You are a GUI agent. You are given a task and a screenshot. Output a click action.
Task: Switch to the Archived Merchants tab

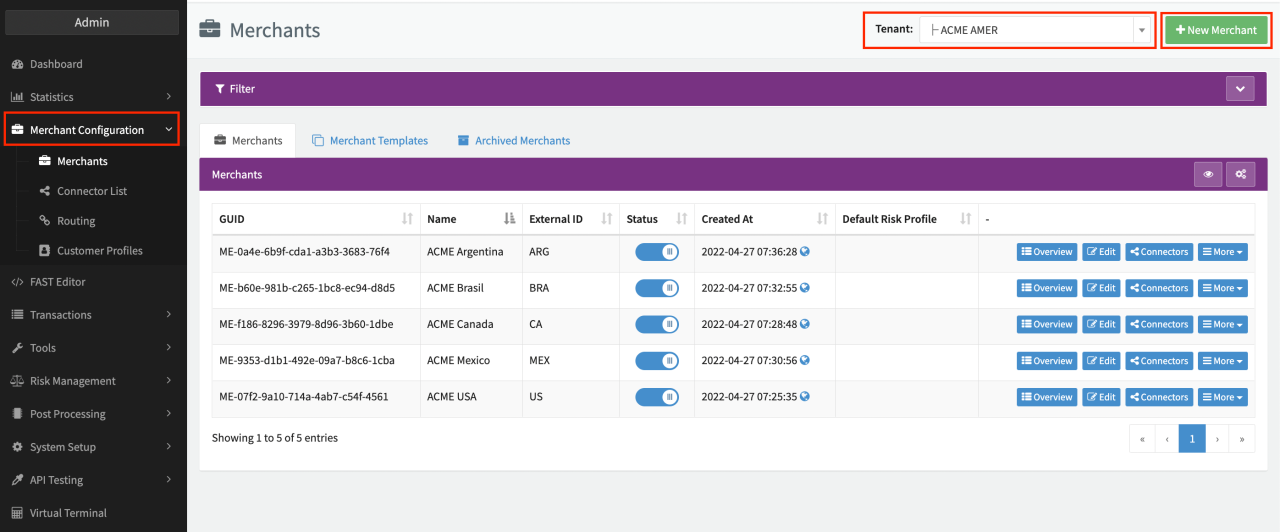point(514,141)
